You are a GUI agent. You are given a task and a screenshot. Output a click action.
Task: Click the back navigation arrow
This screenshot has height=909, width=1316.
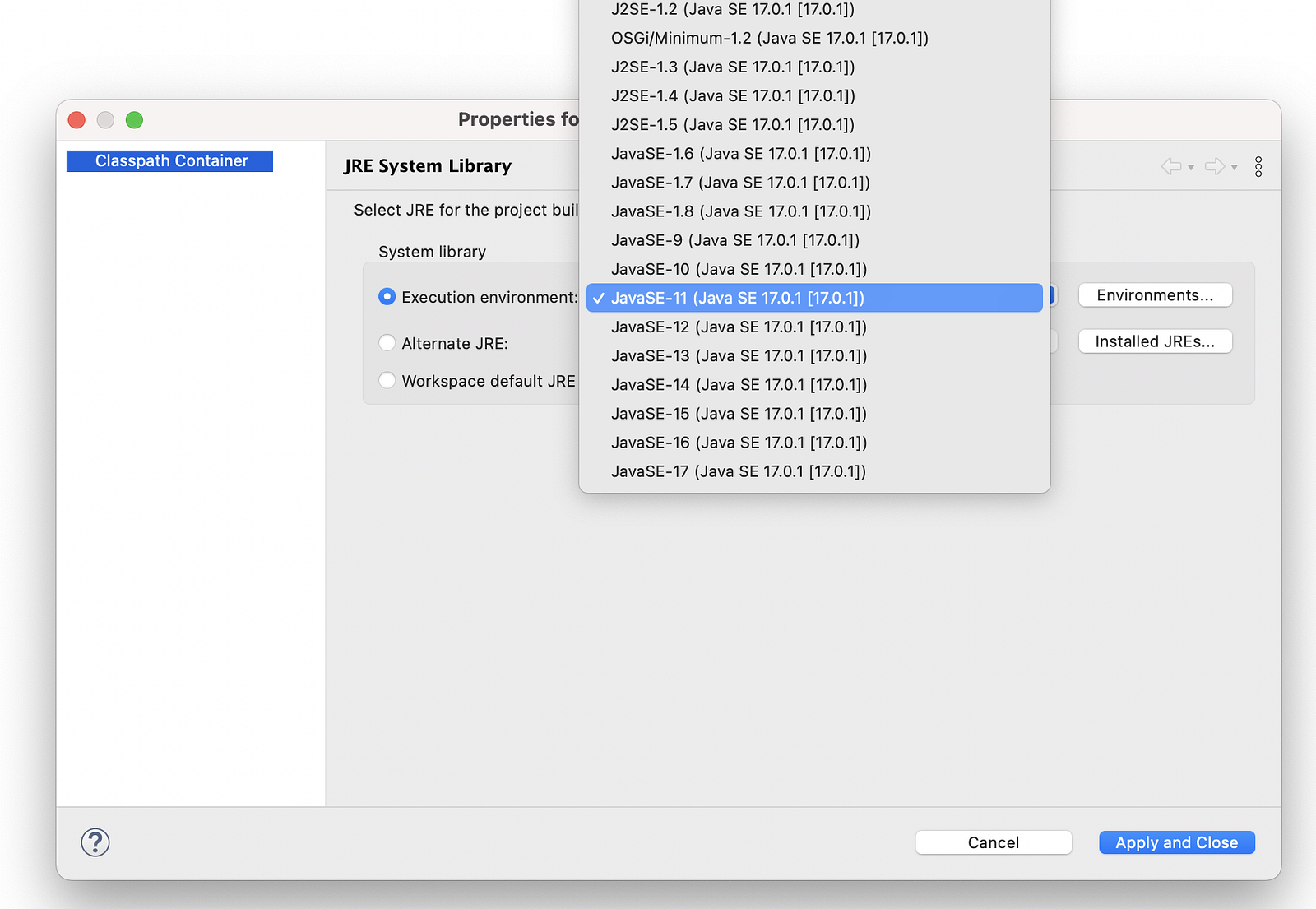tap(1170, 166)
